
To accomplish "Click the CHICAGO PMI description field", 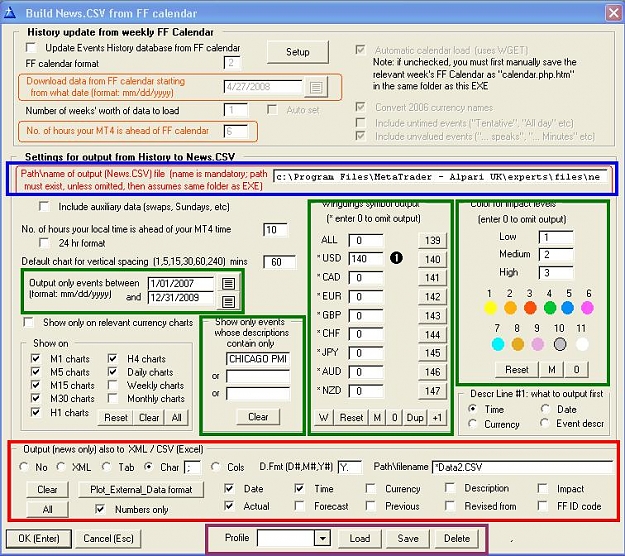I will 258,359.
